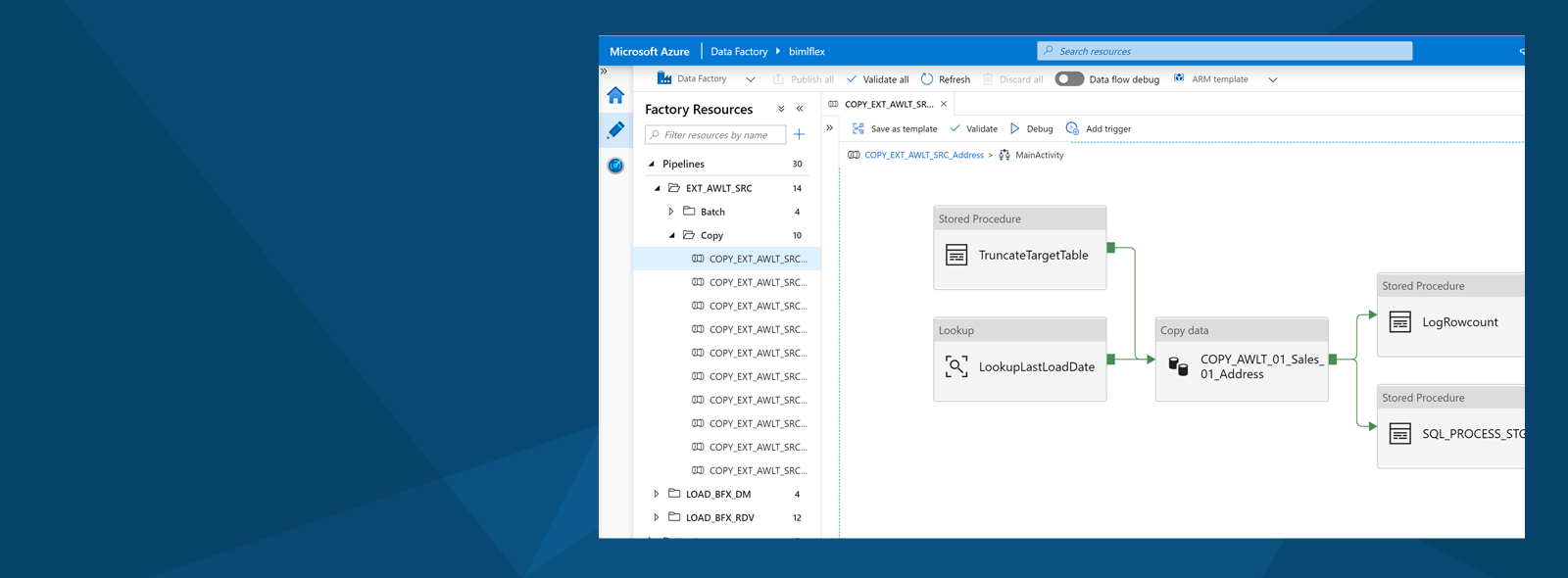Click Validate all in the top toolbar
The width and height of the screenshot is (1568, 578).
coord(878,79)
